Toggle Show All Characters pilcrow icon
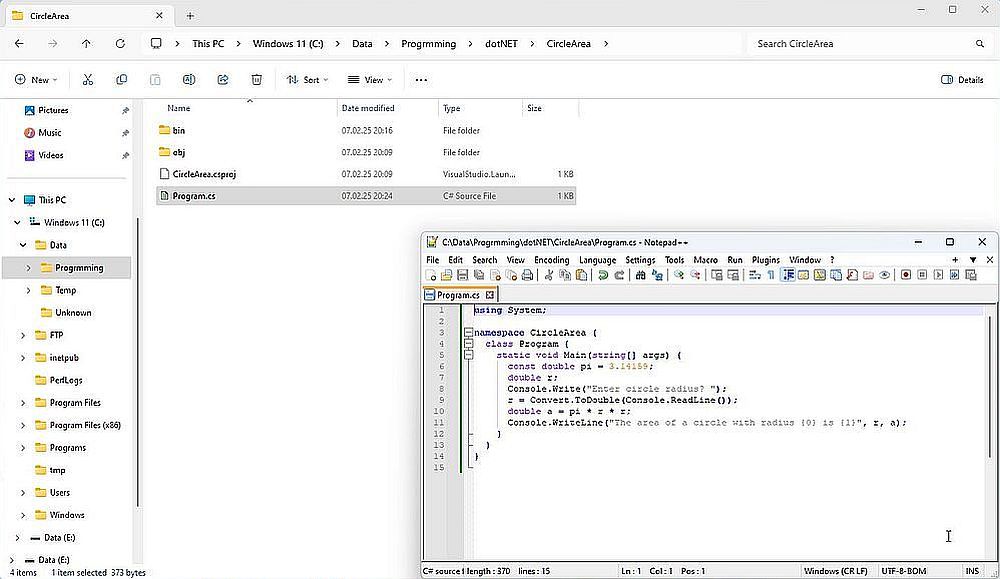 pos(771,275)
